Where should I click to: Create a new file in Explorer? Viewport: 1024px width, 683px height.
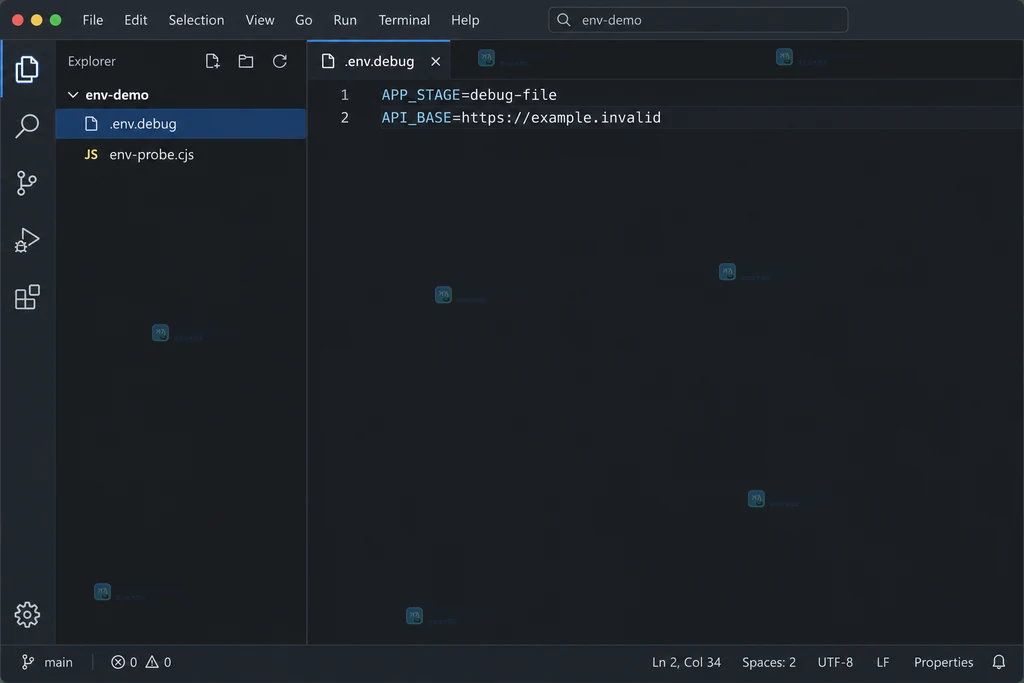coord(212,61)
